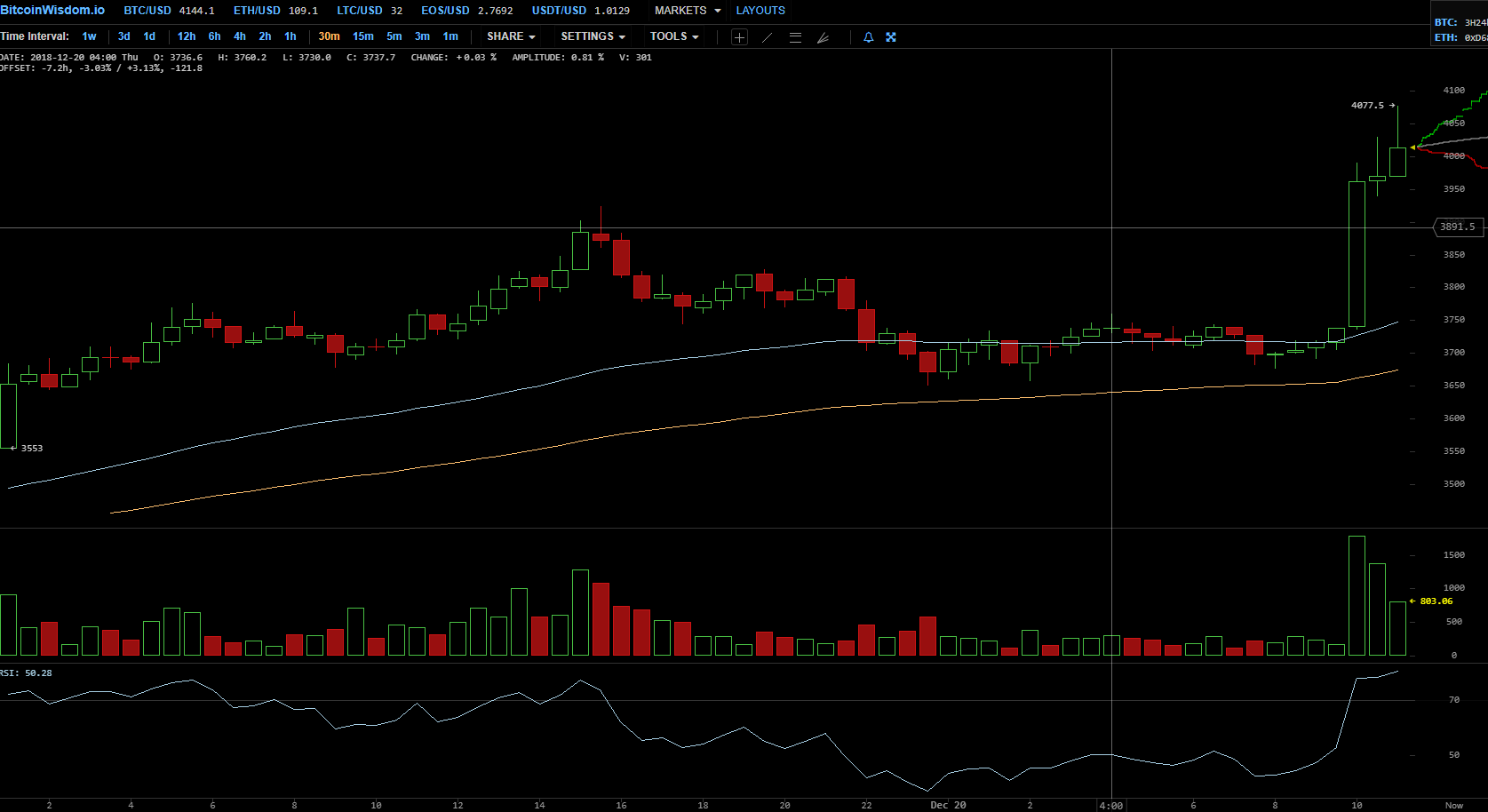Open price alerts bell icon

click(868, 37)
